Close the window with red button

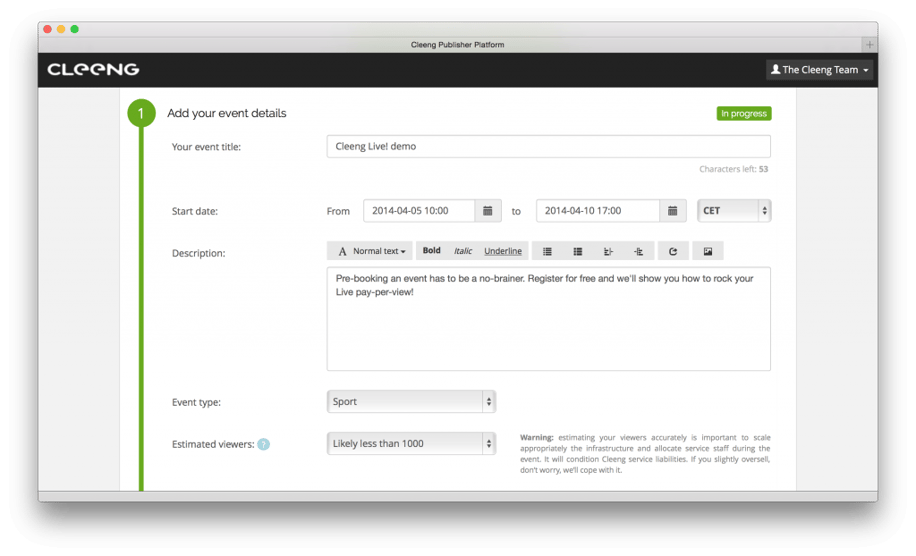click(47, 29)
